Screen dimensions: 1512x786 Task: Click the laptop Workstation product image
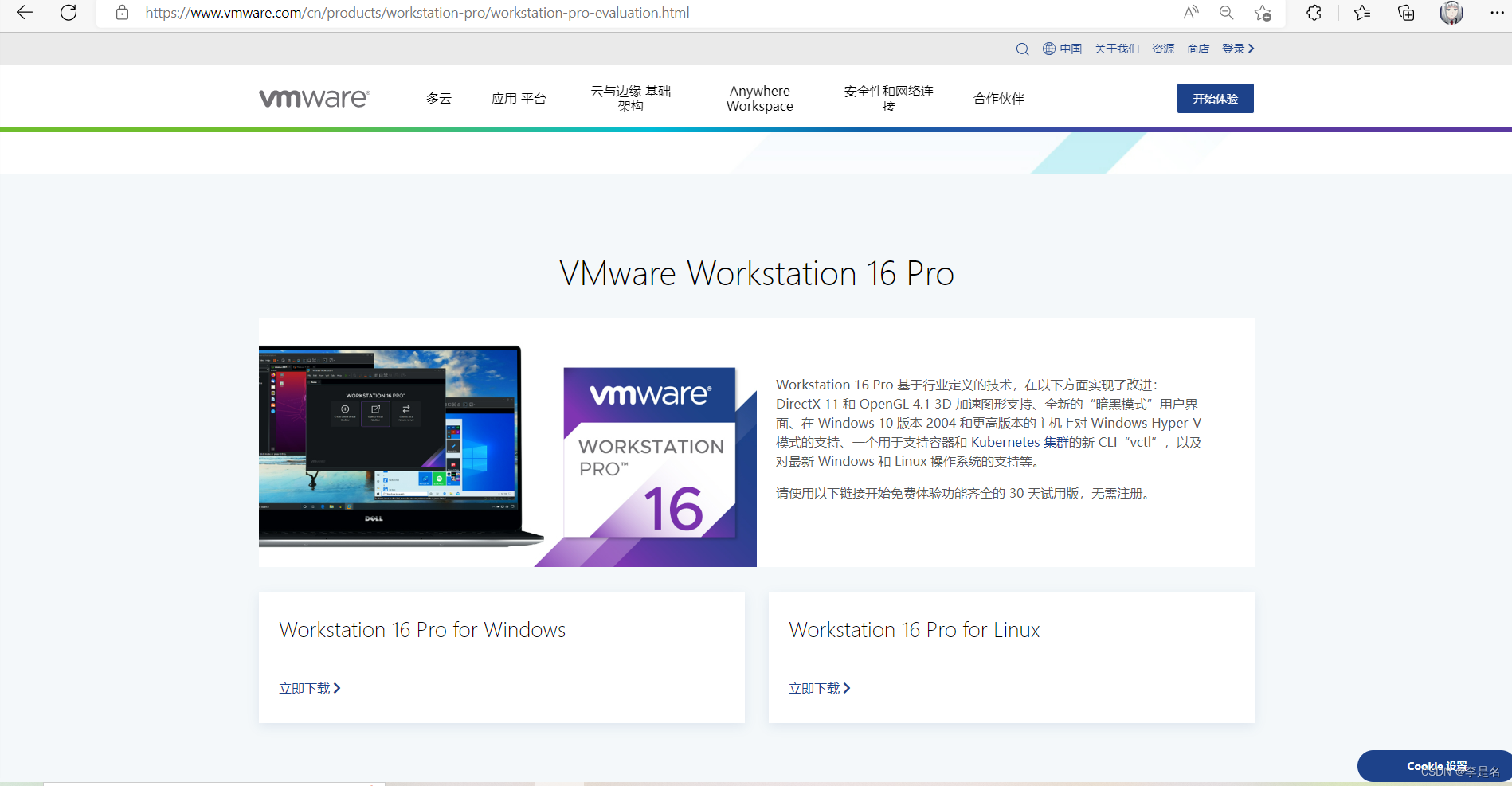(x=400, y=446)
